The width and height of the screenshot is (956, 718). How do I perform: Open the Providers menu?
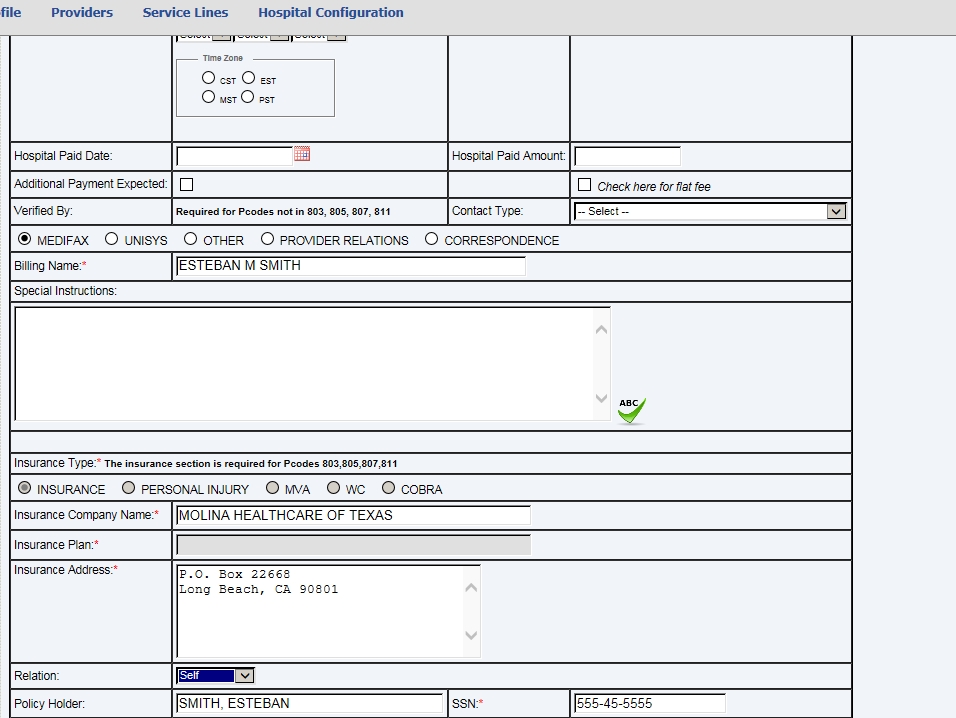[82, 13]
